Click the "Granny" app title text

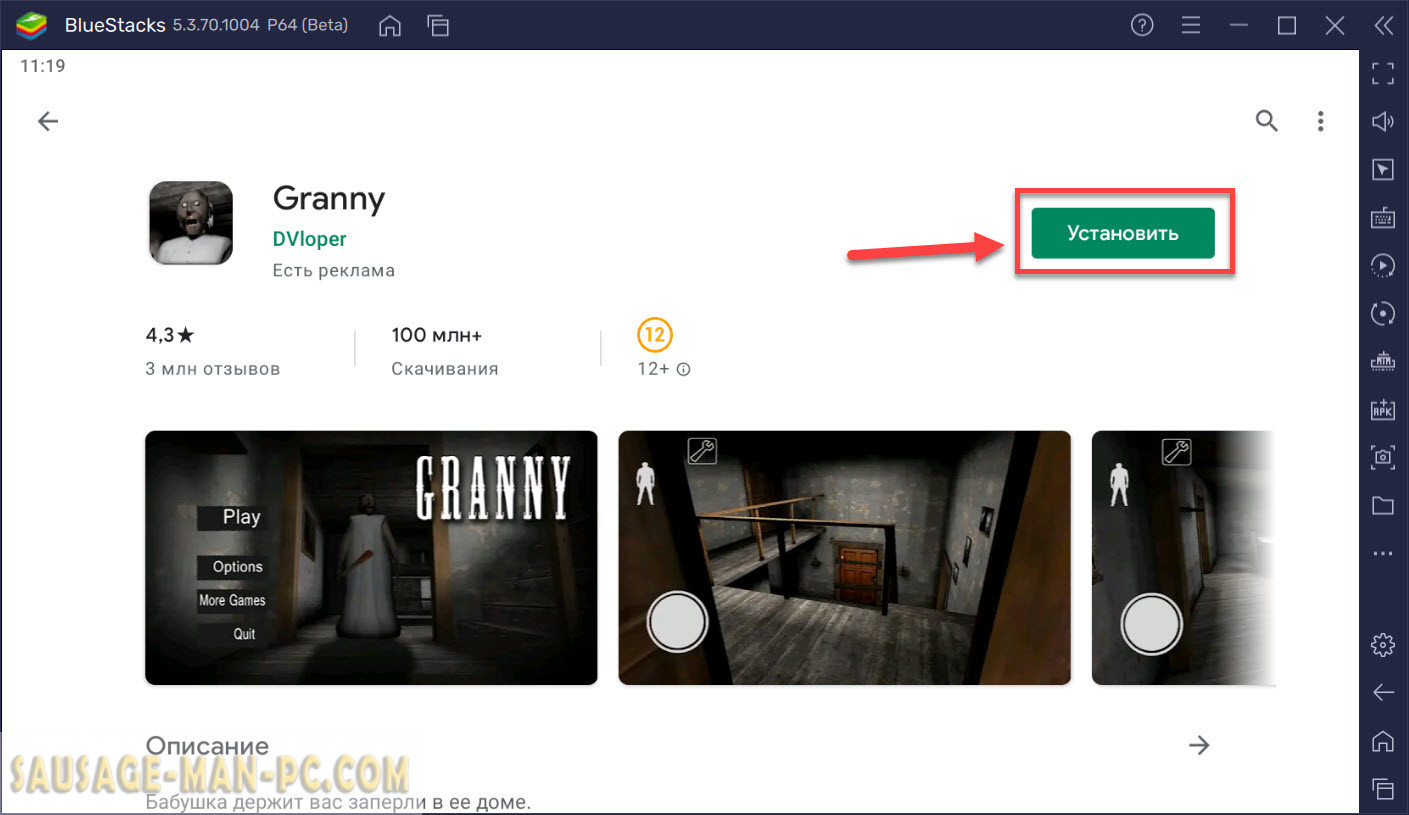coord(329,199)
